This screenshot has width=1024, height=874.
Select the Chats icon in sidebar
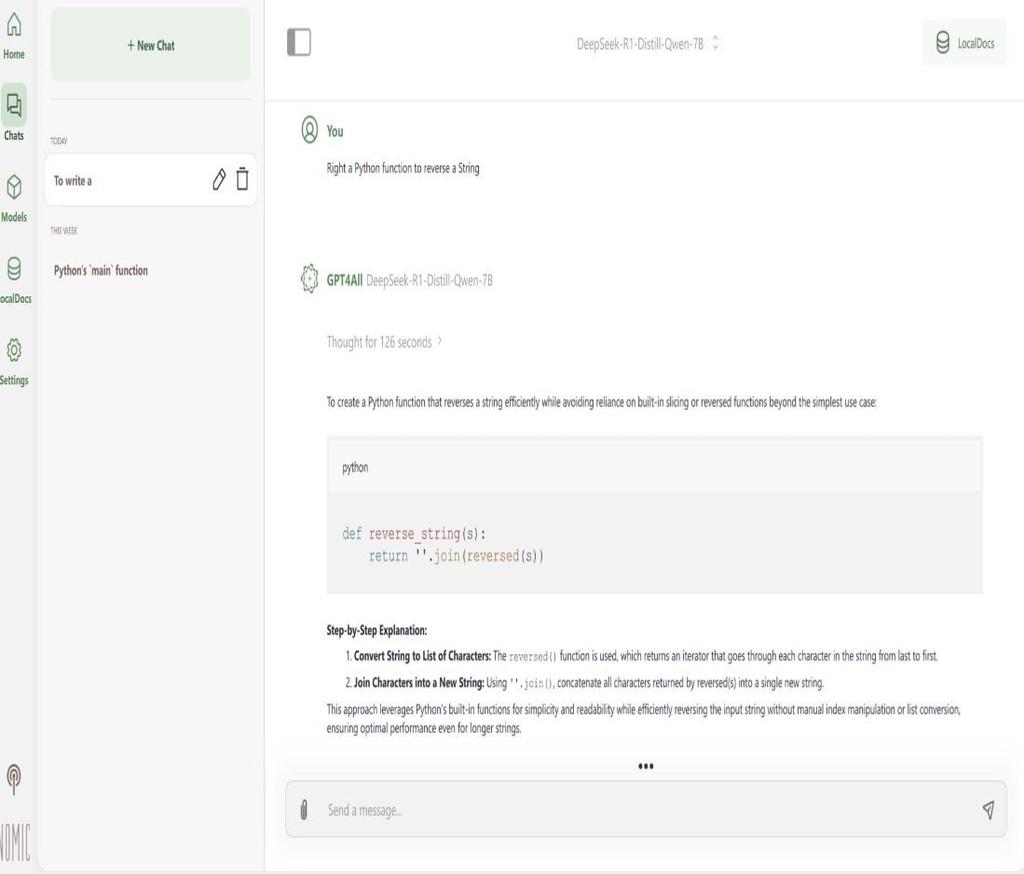(x=13, y=112)
